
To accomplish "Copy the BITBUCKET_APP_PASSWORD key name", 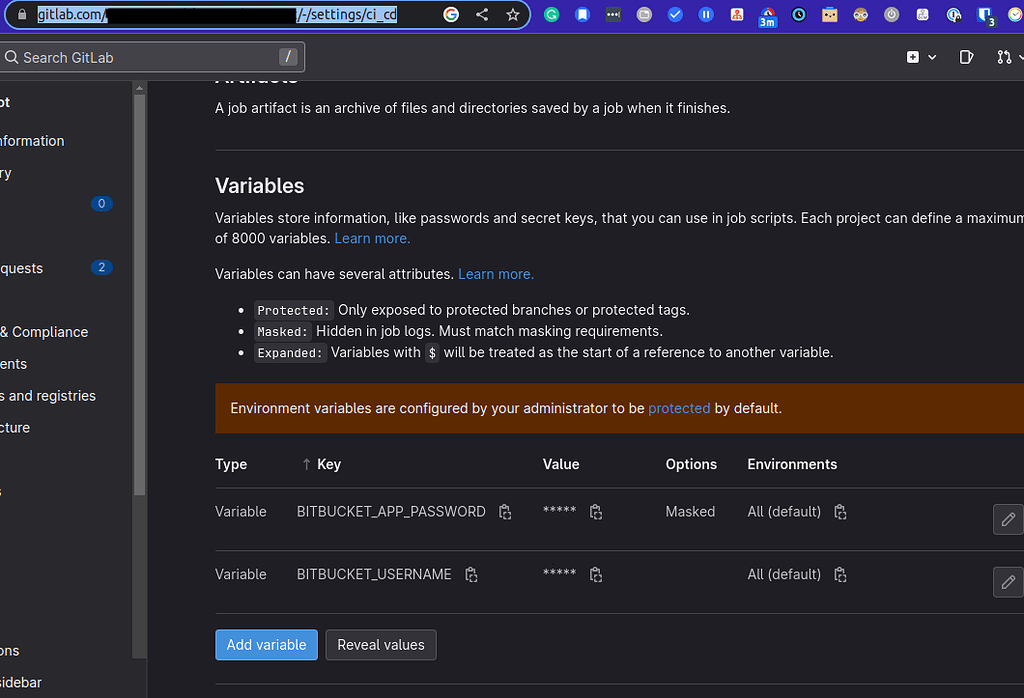I will [505, 511].
